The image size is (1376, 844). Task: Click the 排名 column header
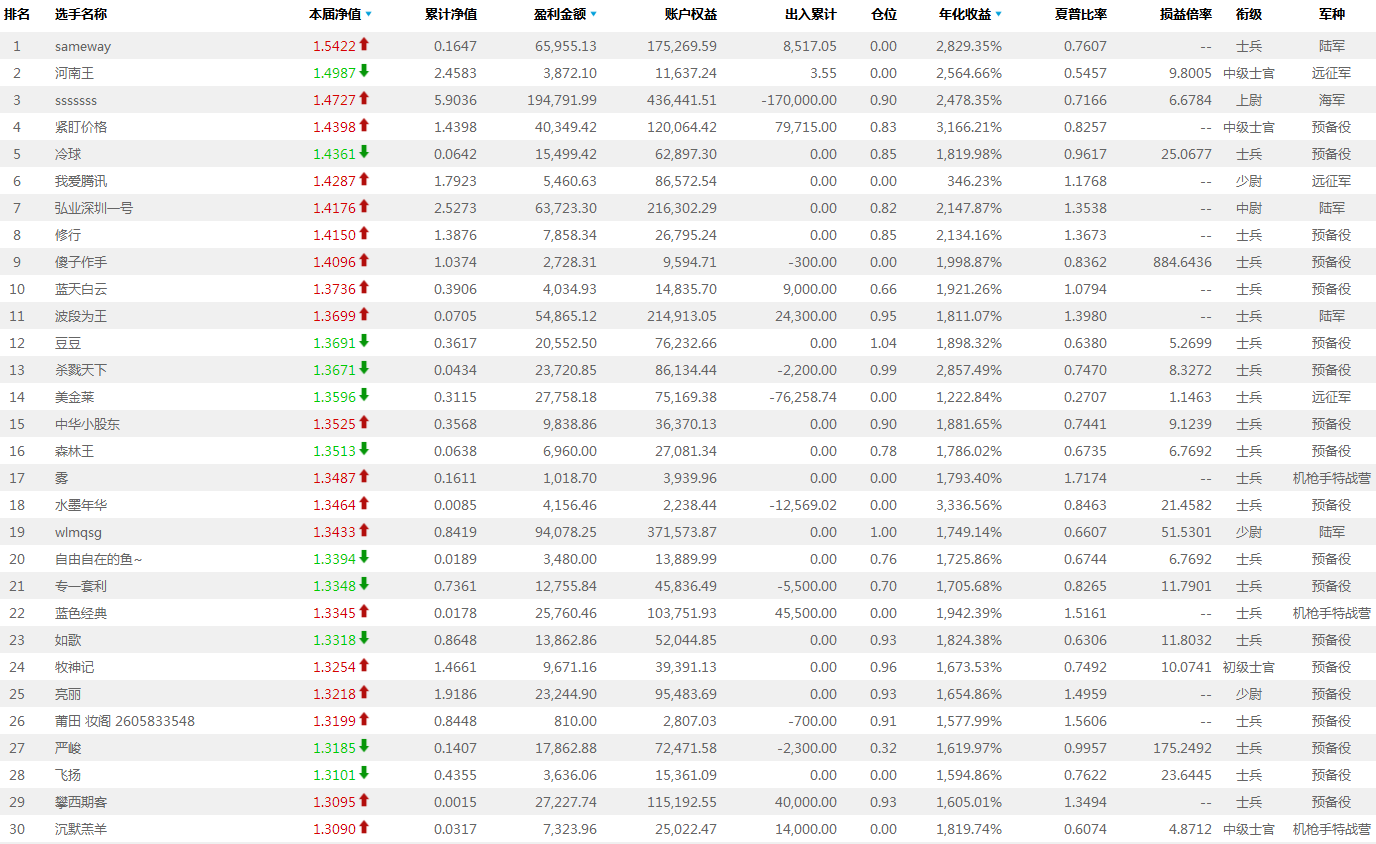click(17, 15)
